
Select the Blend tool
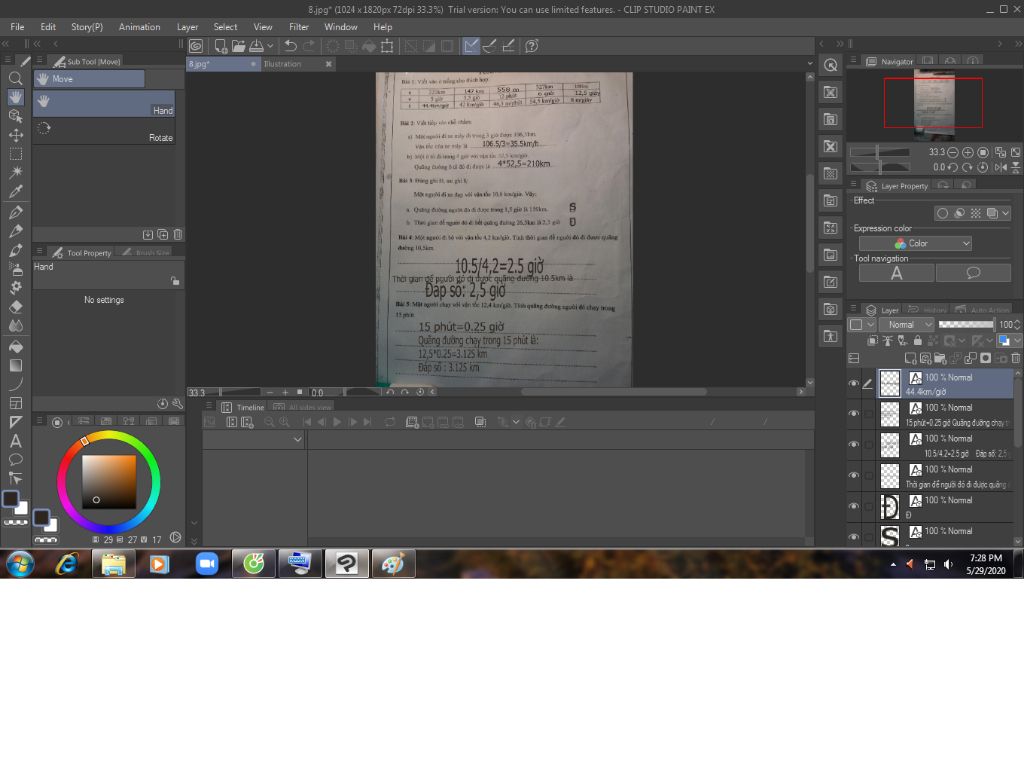pyautogui.click(x=16, y=325)
